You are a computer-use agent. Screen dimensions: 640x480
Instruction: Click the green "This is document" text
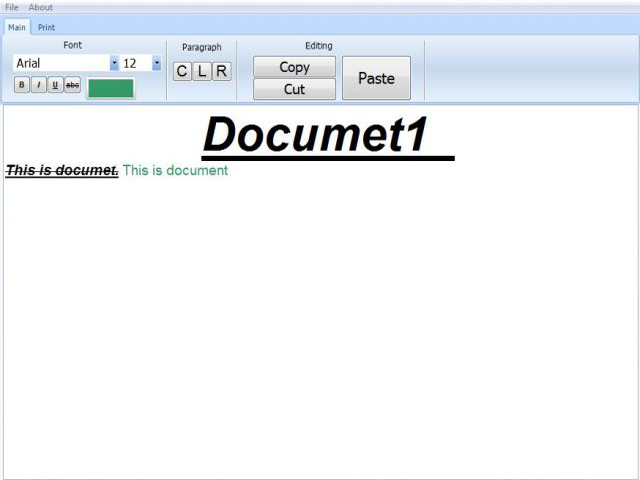[x=175, y=170]
